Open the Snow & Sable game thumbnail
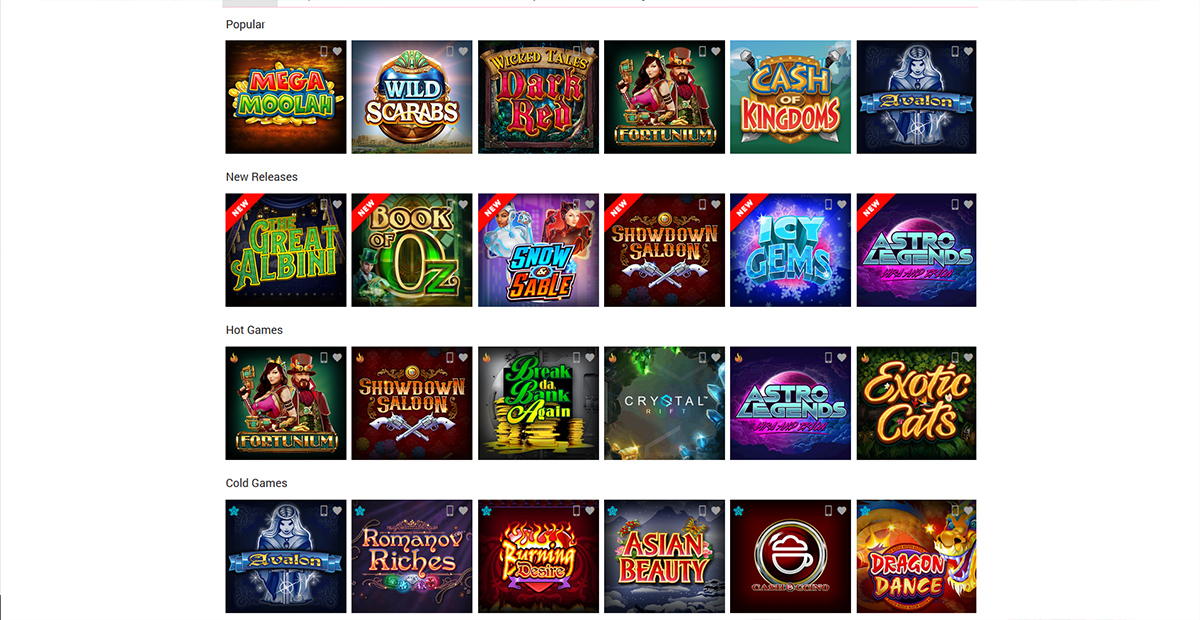1200x620 pixels. [x=539, y=250]
